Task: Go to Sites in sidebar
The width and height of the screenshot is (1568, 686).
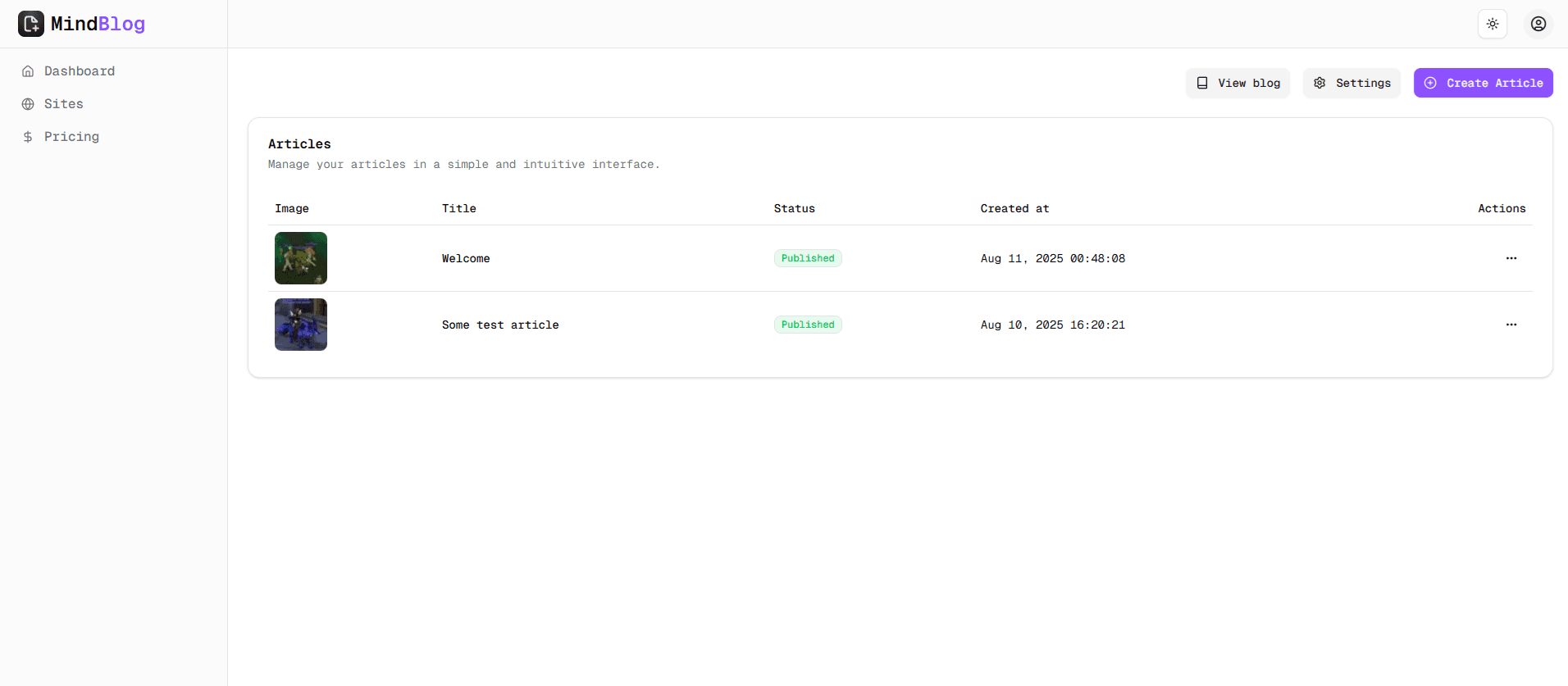Action: coord(64,104)
